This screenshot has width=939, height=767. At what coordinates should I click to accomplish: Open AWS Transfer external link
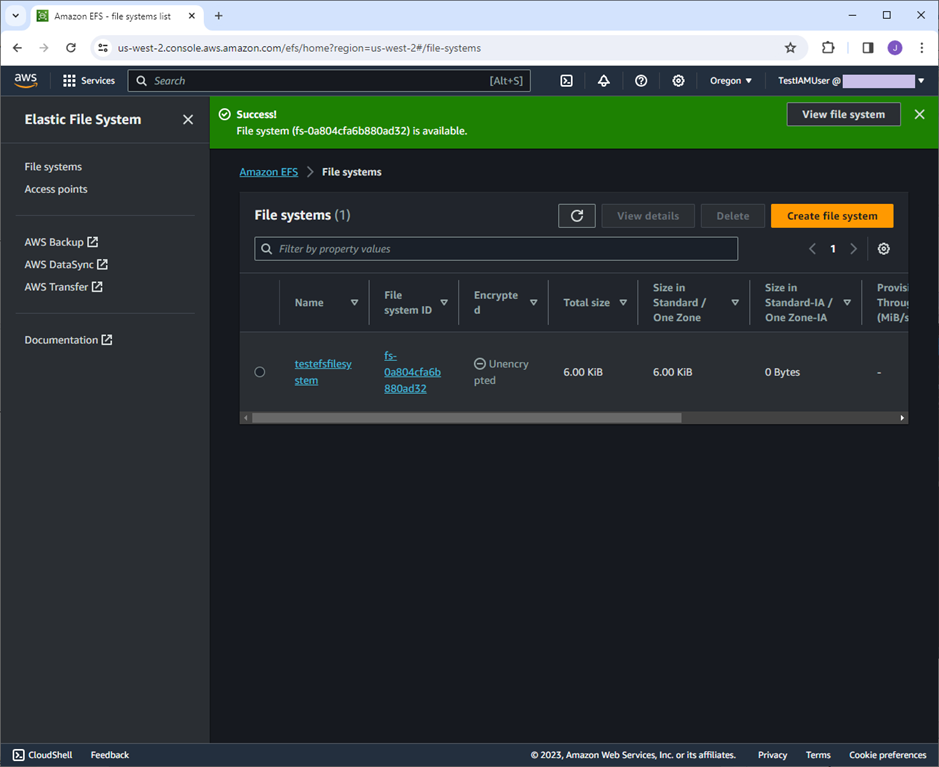pyautogui.click(x=63, y=287)
